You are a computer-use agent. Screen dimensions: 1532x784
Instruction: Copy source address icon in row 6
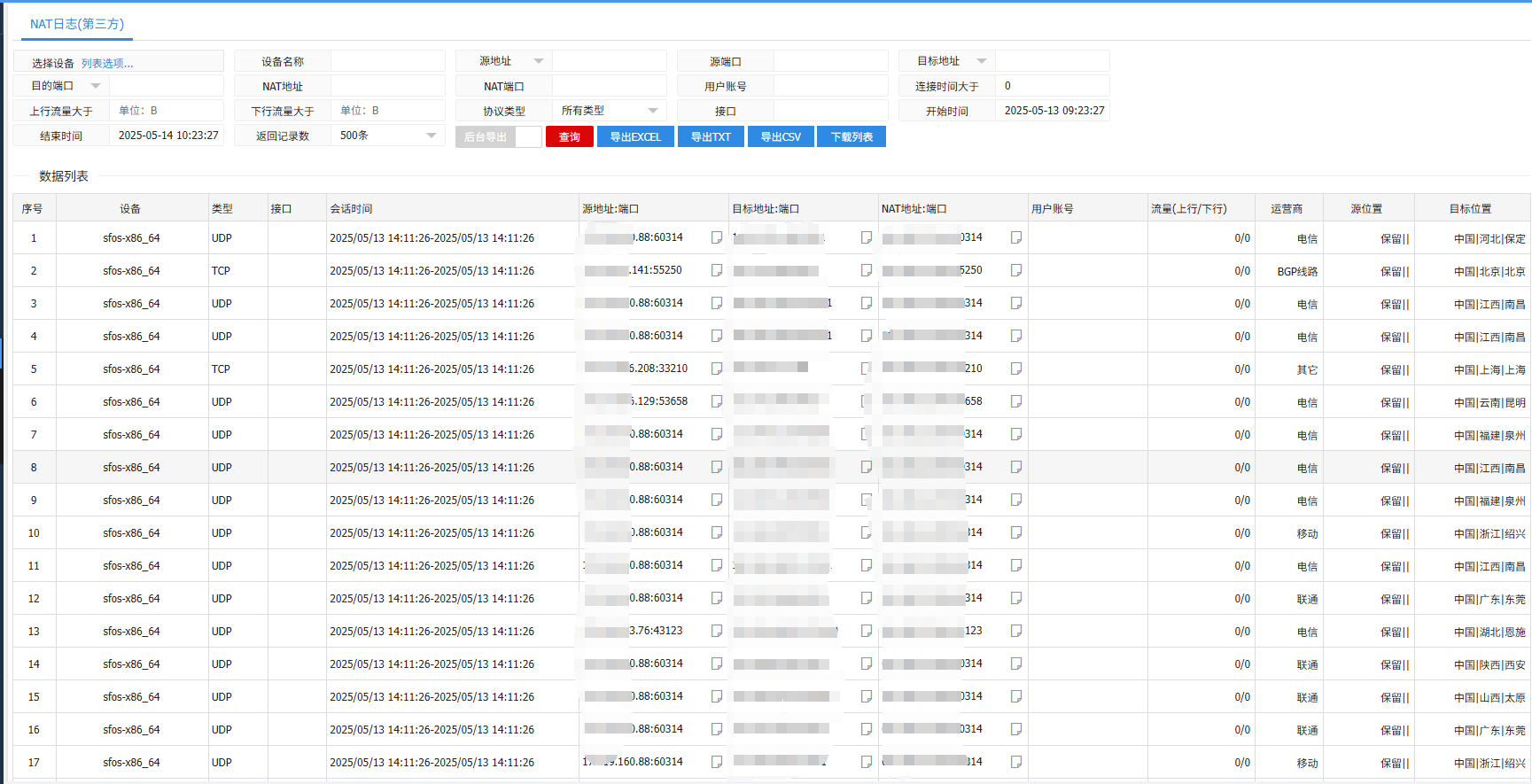tap(717, 401)
